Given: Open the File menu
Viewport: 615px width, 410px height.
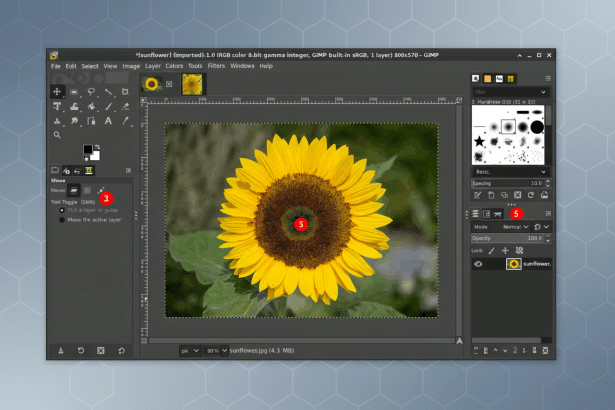Looking at the screenshot, I should coord(56,66).
